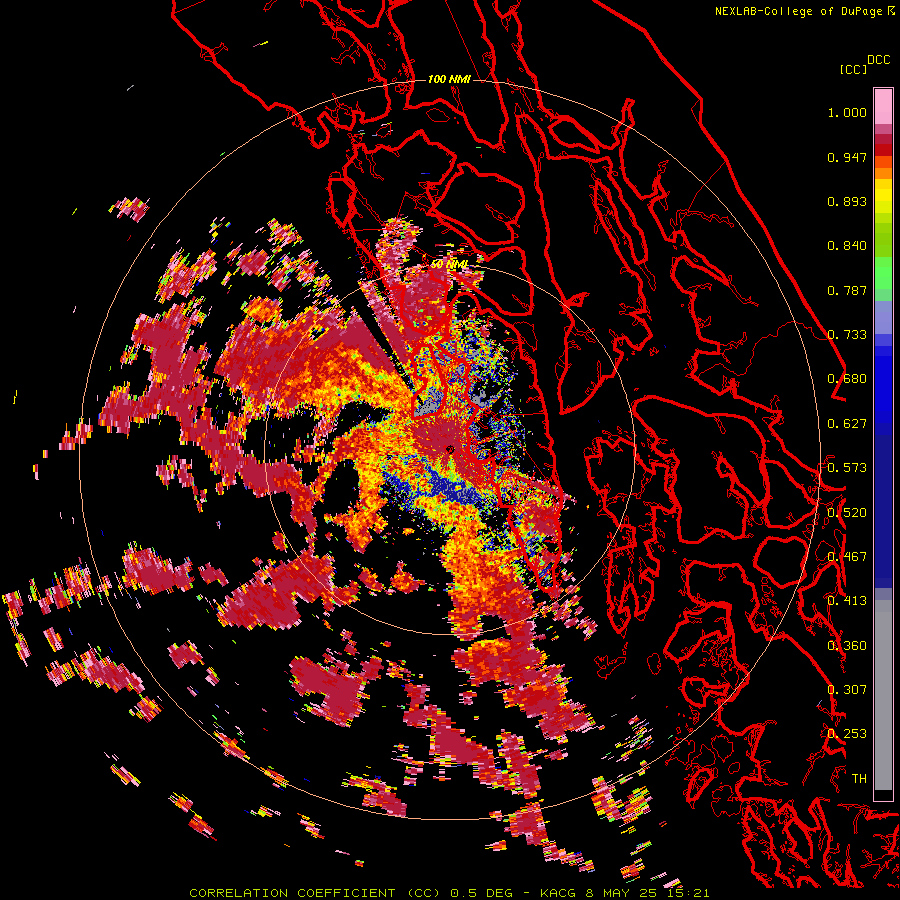Pick the lavender swatch near 0.733
900x900 pixels.
[883, 317]
